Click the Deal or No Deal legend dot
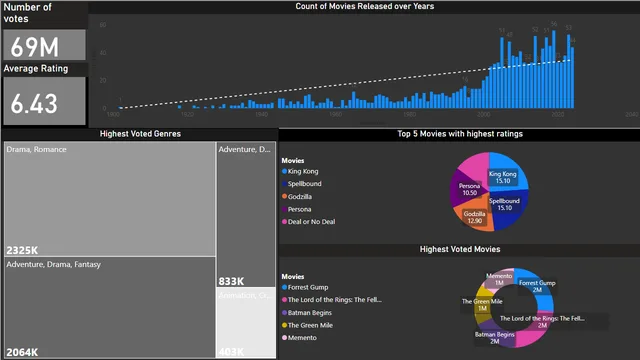The width and height of the screenshot is (640, 360). pyautogui.click(x=284, y=222)
